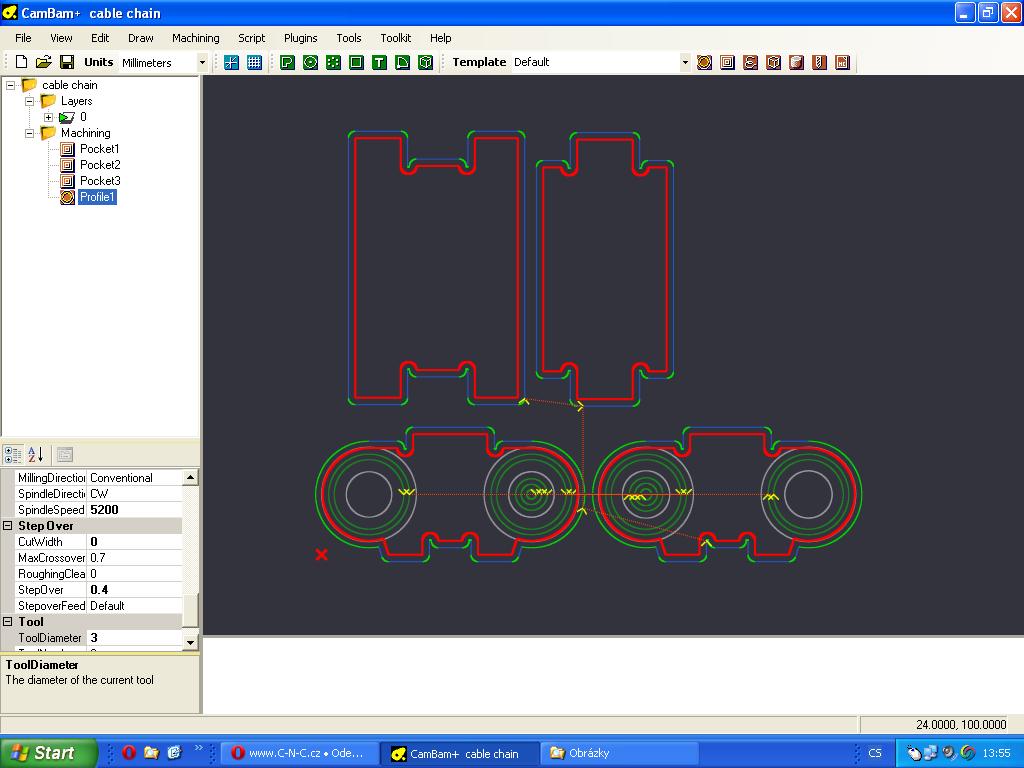
Task: Click the Windows Start button
Action: click(x=48, y=753)
